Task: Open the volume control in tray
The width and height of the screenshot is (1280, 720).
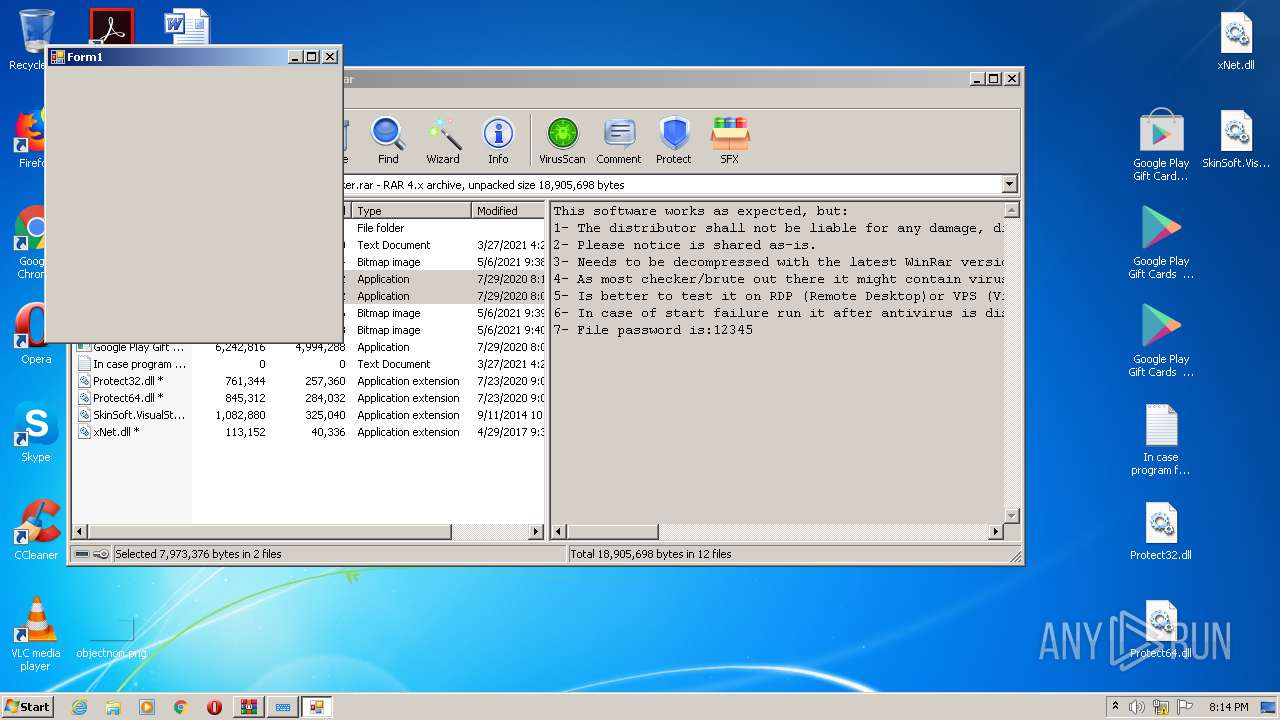Action: click(1137, 707)
